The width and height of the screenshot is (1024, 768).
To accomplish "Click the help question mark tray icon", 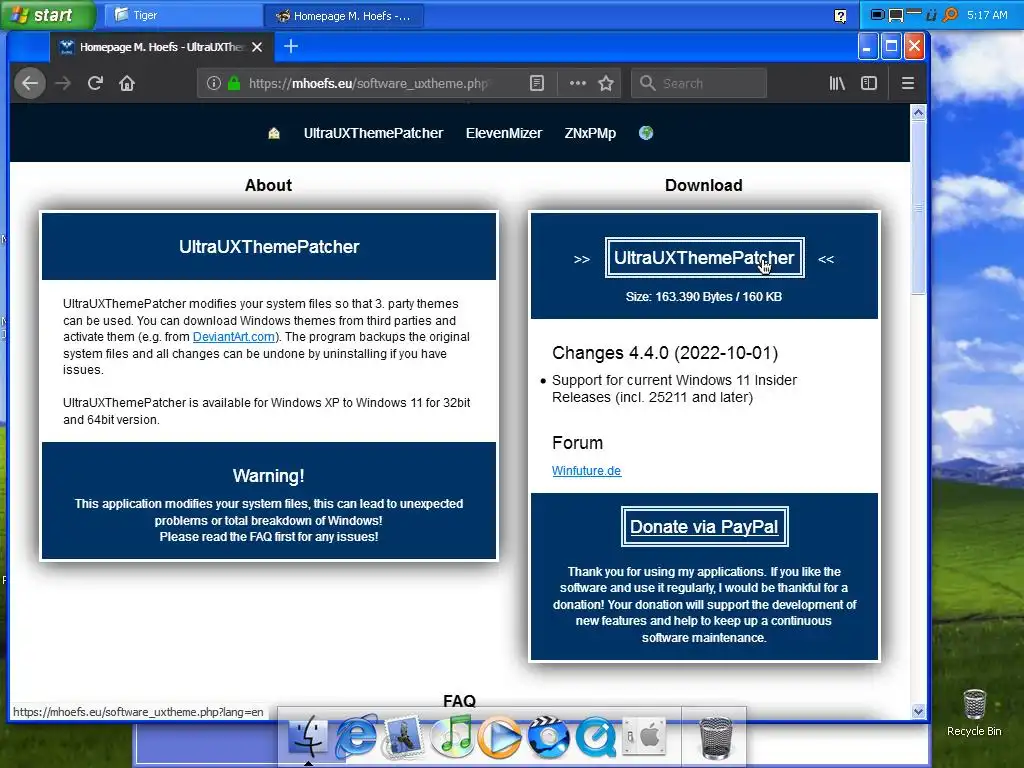I will (840, 16).
